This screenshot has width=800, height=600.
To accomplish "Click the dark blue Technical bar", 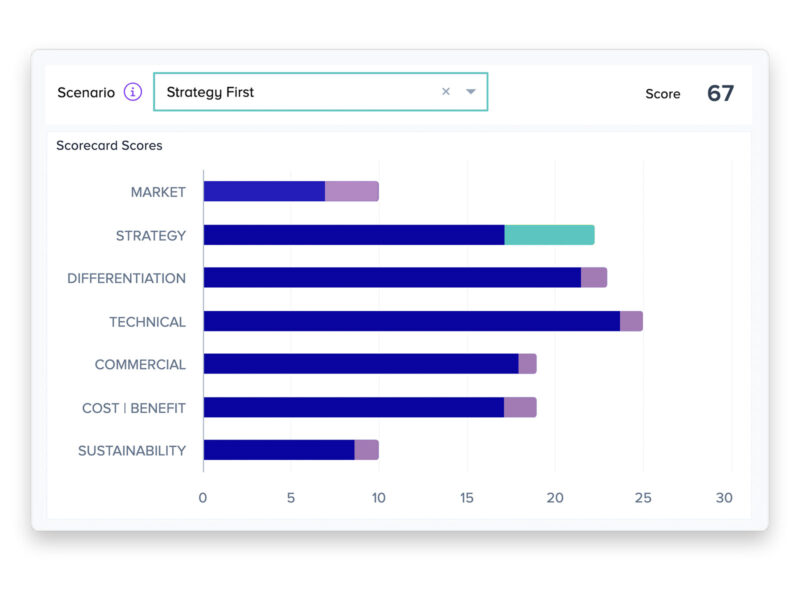I will pyautogui.click(x=411, y=321).
